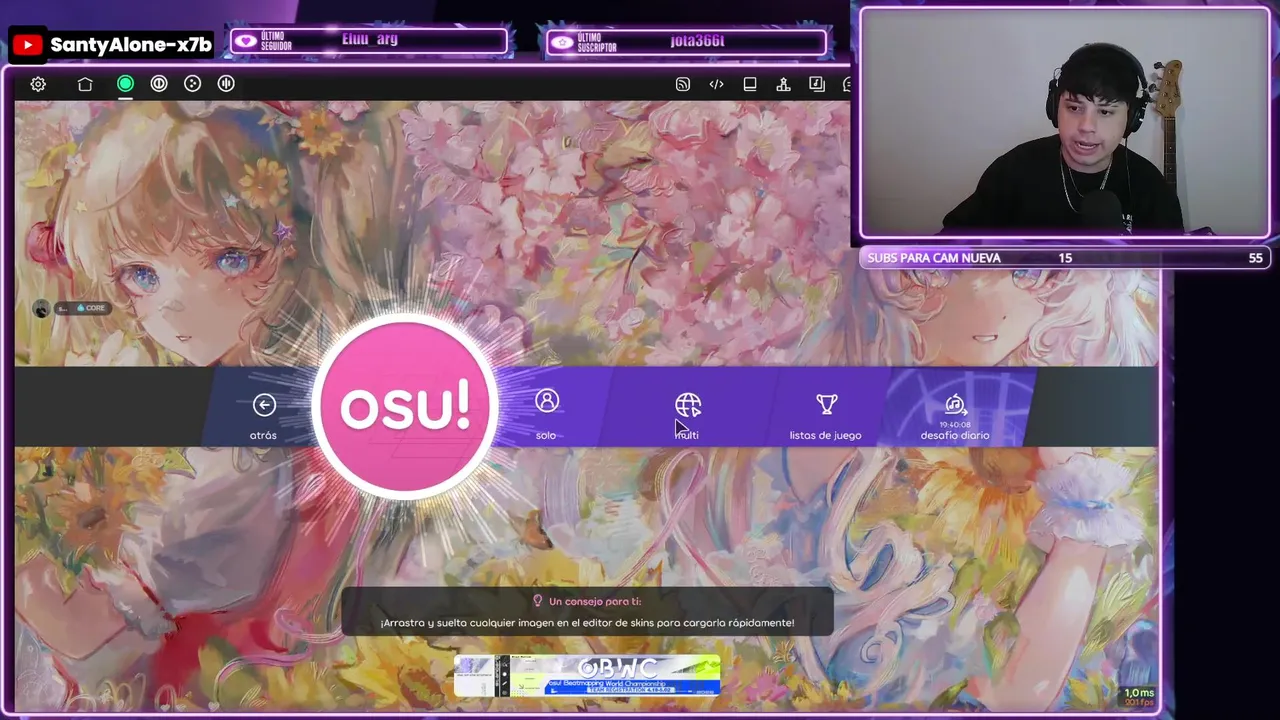Select the osu! standard ruleset icon

[x=125, y=84]
